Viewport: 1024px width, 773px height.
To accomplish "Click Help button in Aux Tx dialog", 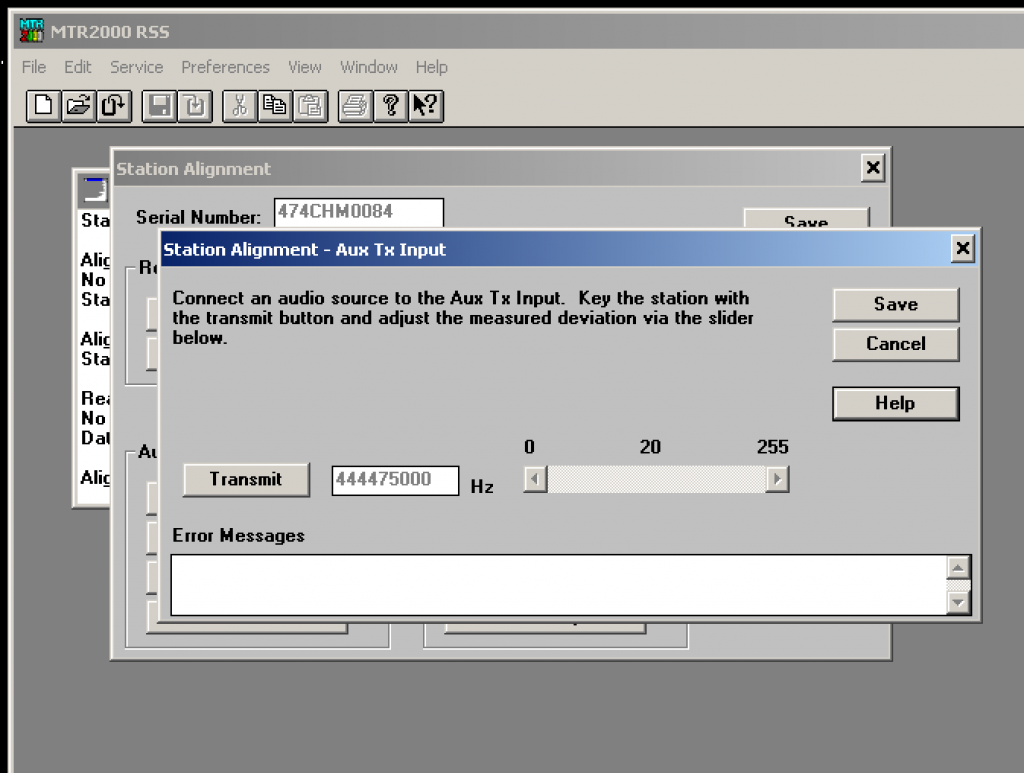I will coord(895,403).
